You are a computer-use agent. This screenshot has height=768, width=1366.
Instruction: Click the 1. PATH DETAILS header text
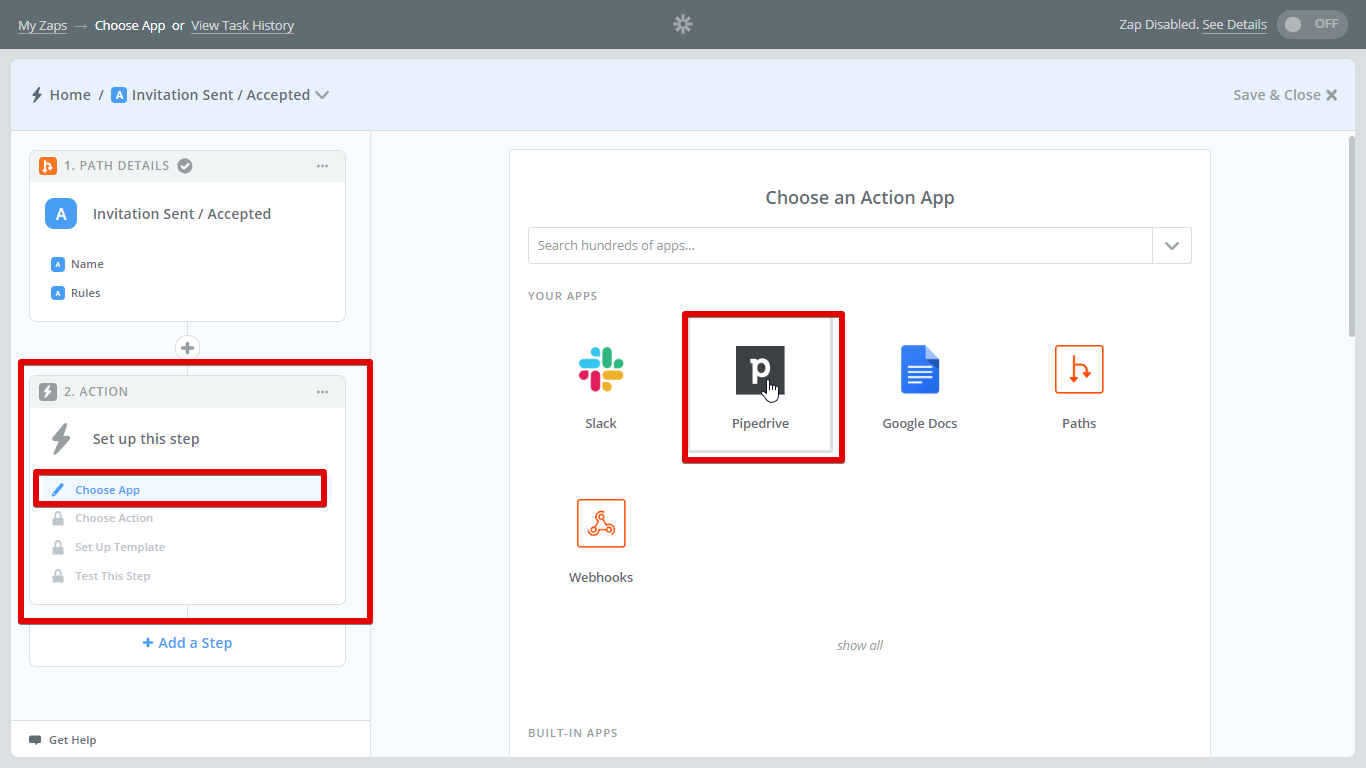tap(117, 166)
